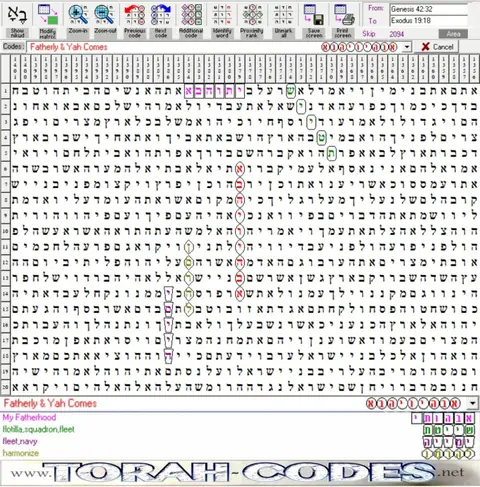The image size is (480, 487).
Task: Click the From field showing Genesis 42:32
Action: [x=429, y=9]
